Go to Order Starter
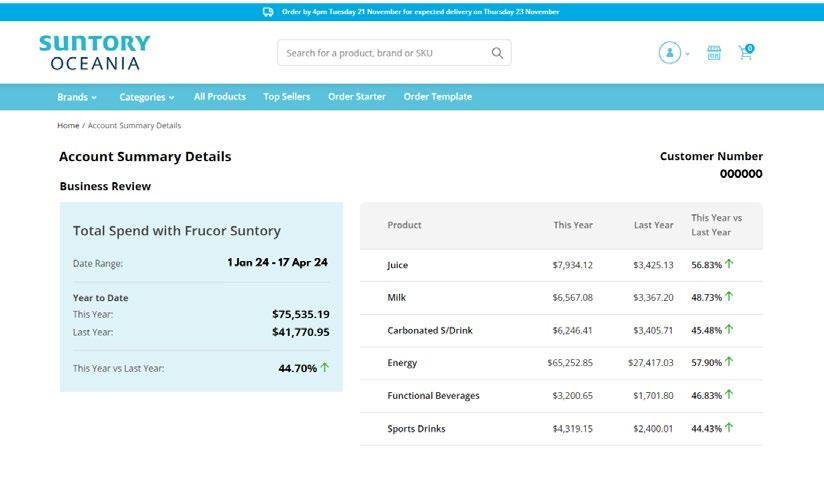 357,97
